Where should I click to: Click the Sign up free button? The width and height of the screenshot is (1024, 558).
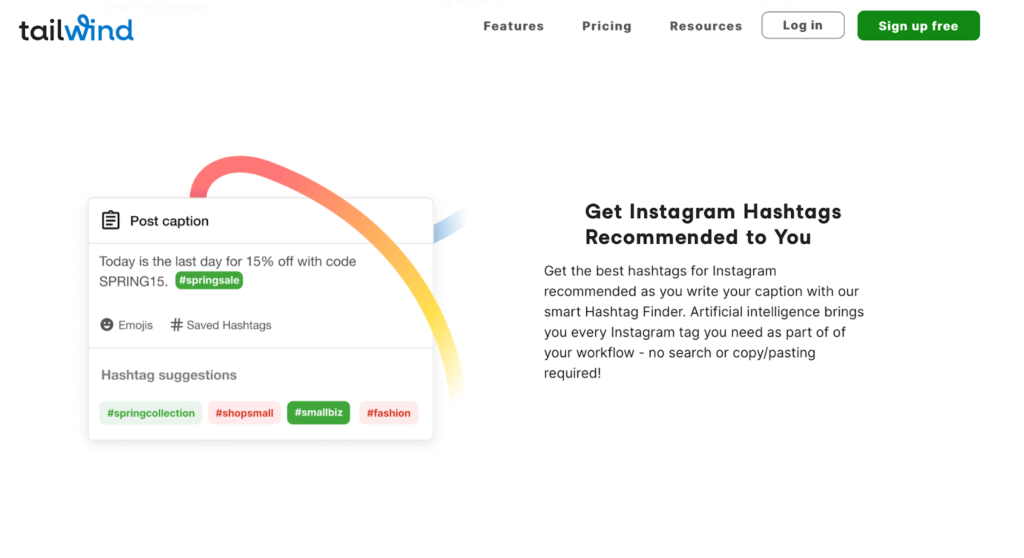[918, 26]
